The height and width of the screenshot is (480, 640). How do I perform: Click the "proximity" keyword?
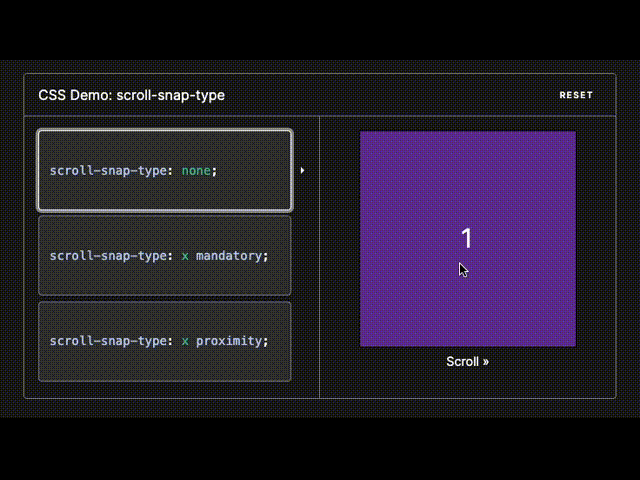[x=230, y=341]
